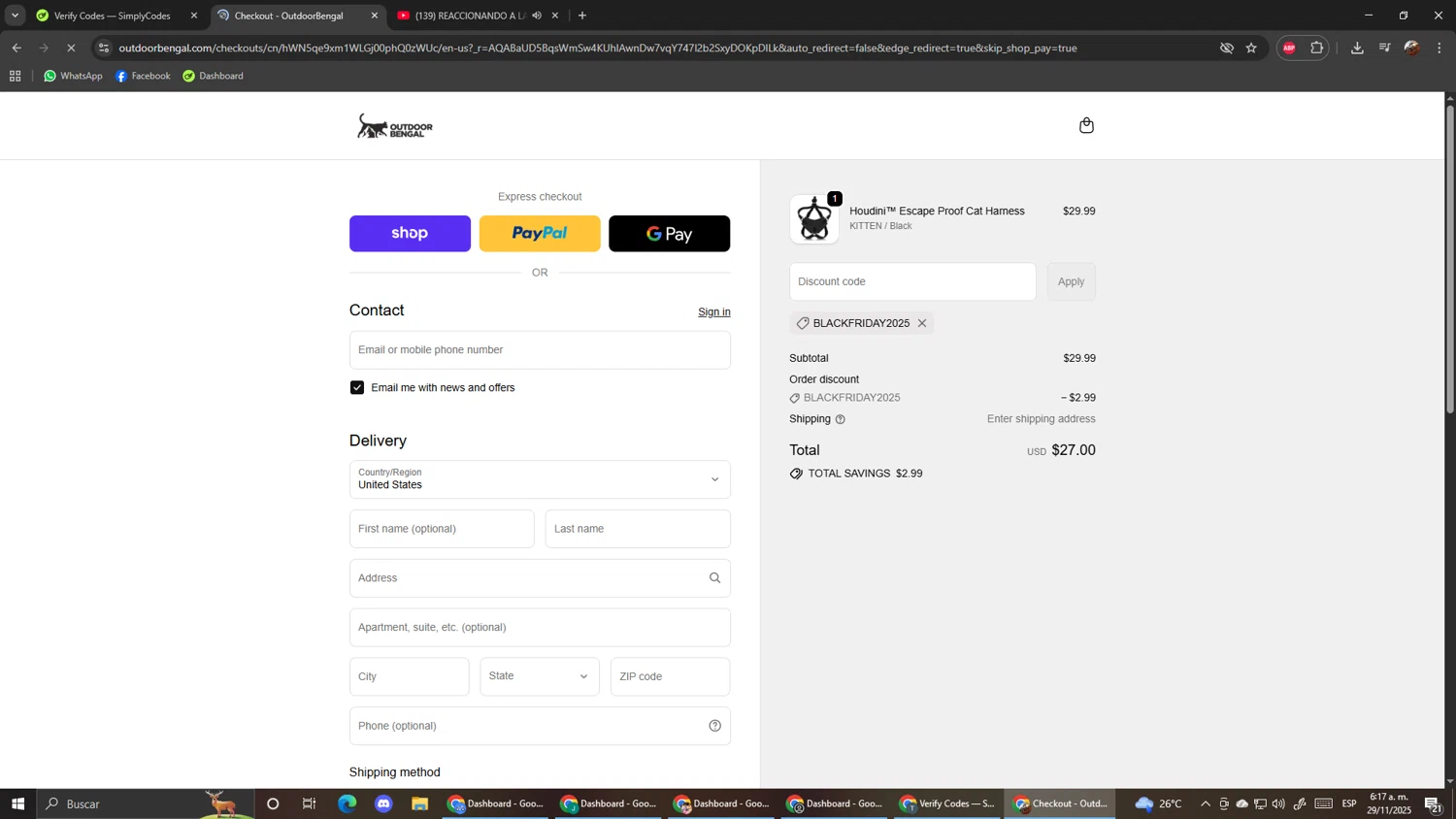Screen dimensions: 1456x819
Task: Open the Facebook bookmark
Action: 143,76
